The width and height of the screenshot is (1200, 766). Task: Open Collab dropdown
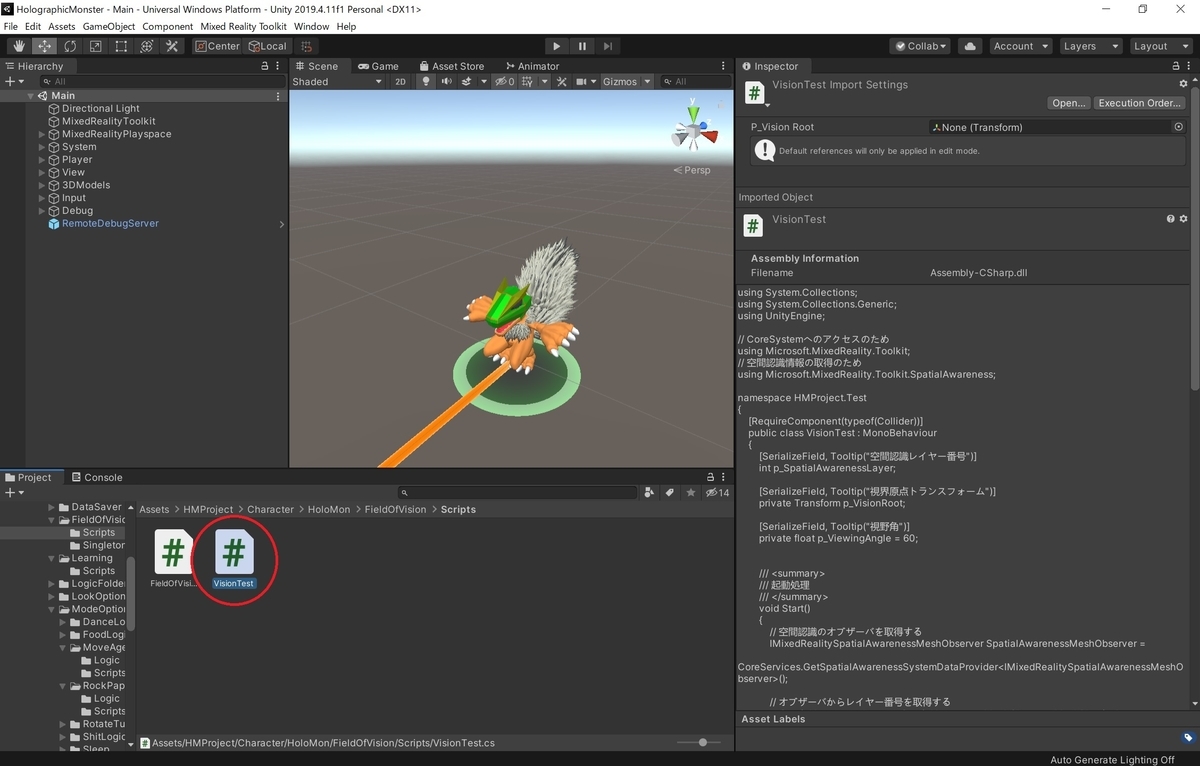(x=921, y=46)
